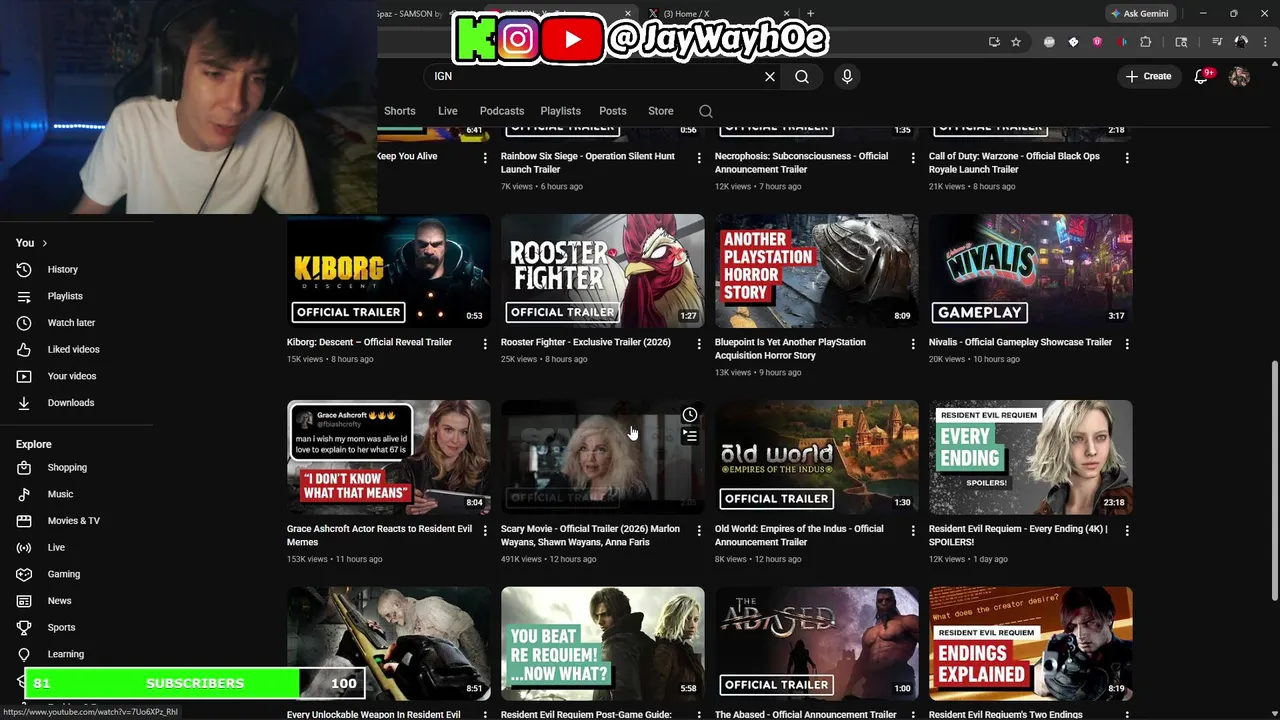Open the Endings Explained thumbnail
This screenshot has width=1280, height=720.
[x=1031, y=644]
